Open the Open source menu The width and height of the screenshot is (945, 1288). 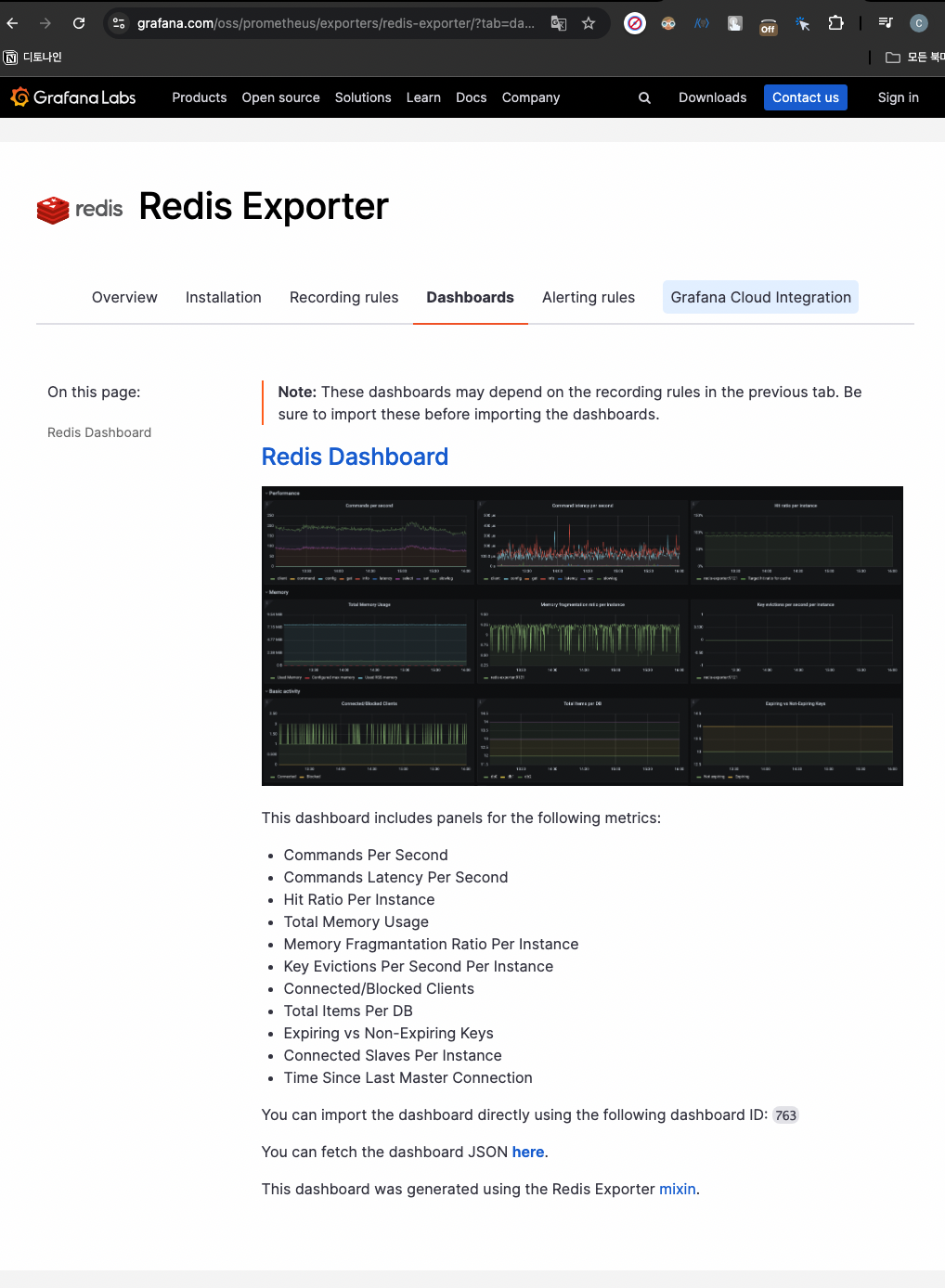pyautogui.click(x=281, y=97)
